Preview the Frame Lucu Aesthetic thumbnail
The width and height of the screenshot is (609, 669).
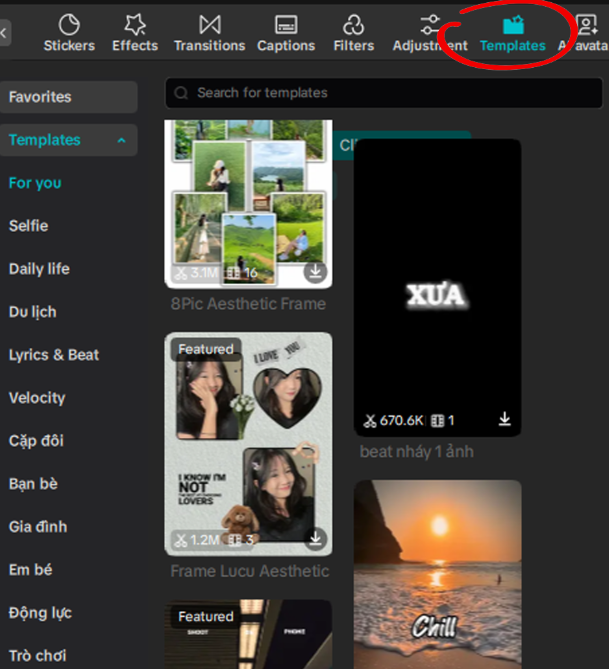point(248,444)
